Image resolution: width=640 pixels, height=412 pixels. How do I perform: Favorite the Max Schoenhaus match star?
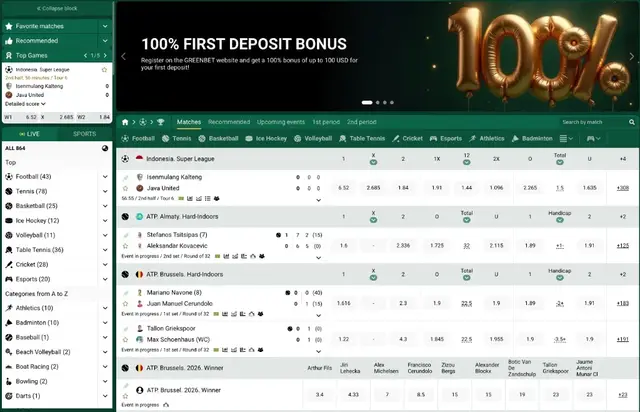click(x=125, y=339)
